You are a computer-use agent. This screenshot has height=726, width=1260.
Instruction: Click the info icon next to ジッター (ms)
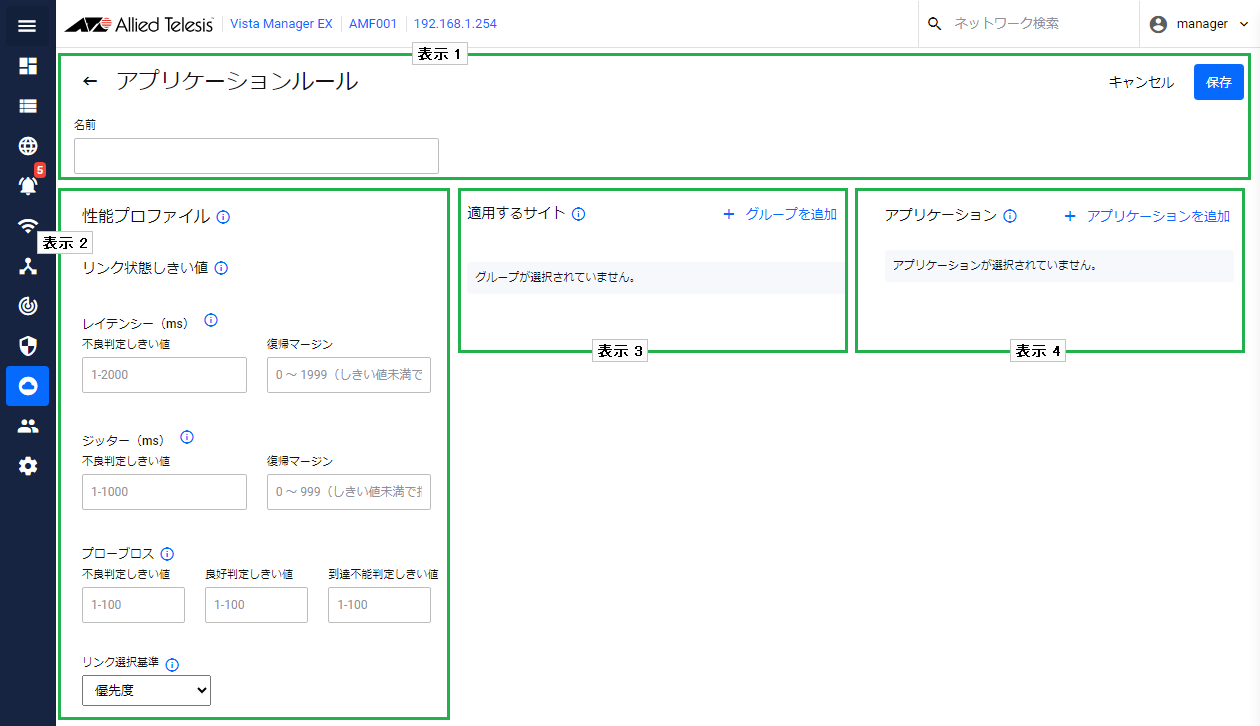(x=187, y=438)
